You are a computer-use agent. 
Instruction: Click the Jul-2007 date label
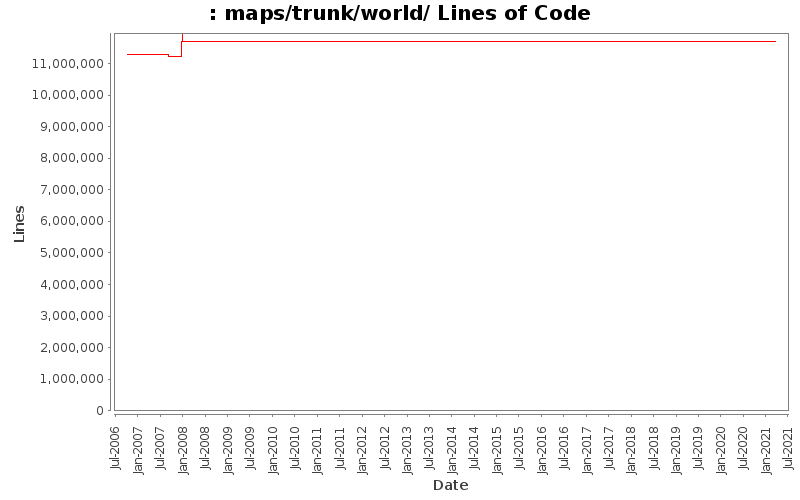point(160,448)
